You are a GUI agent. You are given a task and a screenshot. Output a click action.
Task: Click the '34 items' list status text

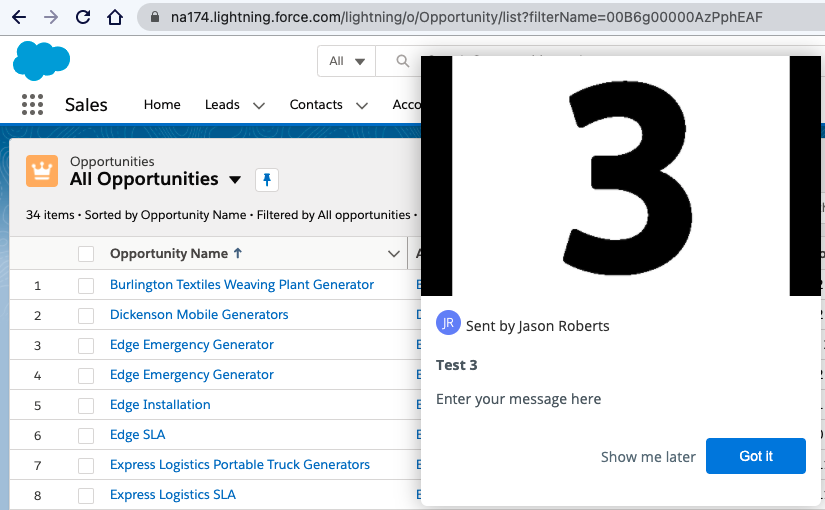[50, 215]
